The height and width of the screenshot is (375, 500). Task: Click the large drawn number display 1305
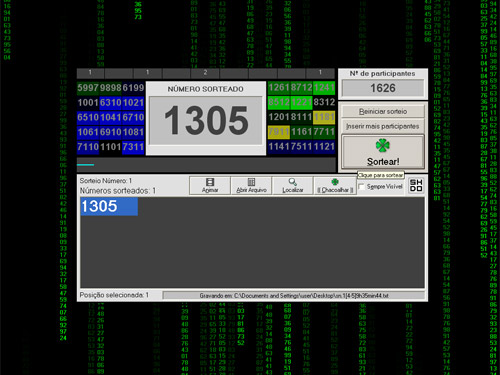pos(206,120)
